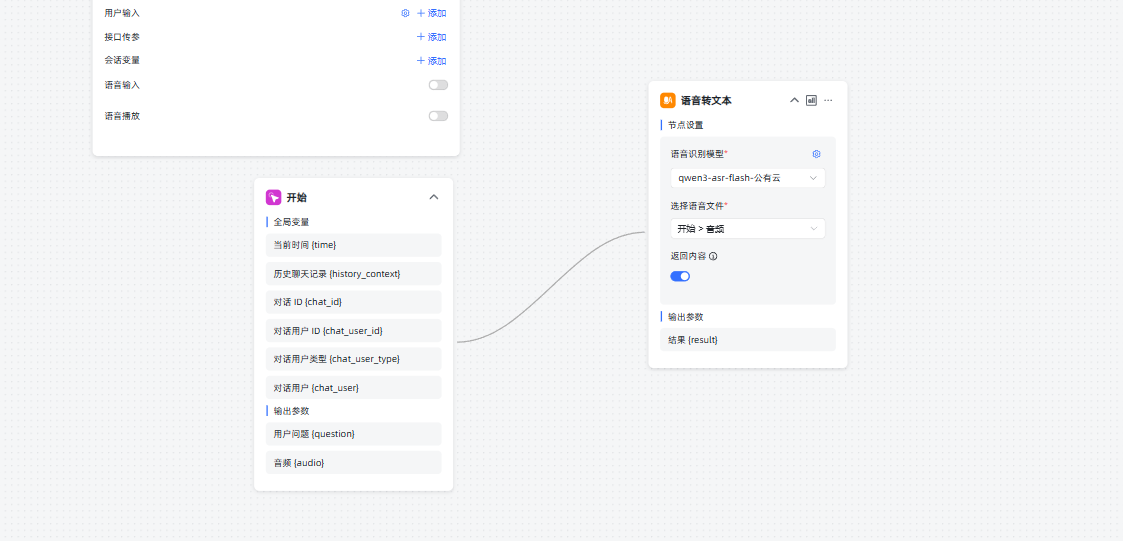The image size is (1123, 541).
Task: Click the chart icon in 语音转文本 header
Action: pyautogui.click(x=811, y=100)
